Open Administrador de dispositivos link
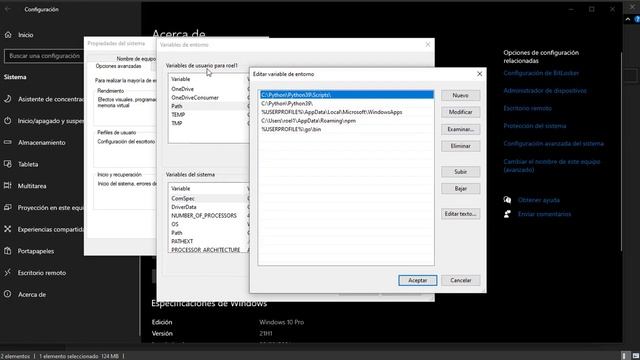The image size is (640, 360). coord(545,91)
